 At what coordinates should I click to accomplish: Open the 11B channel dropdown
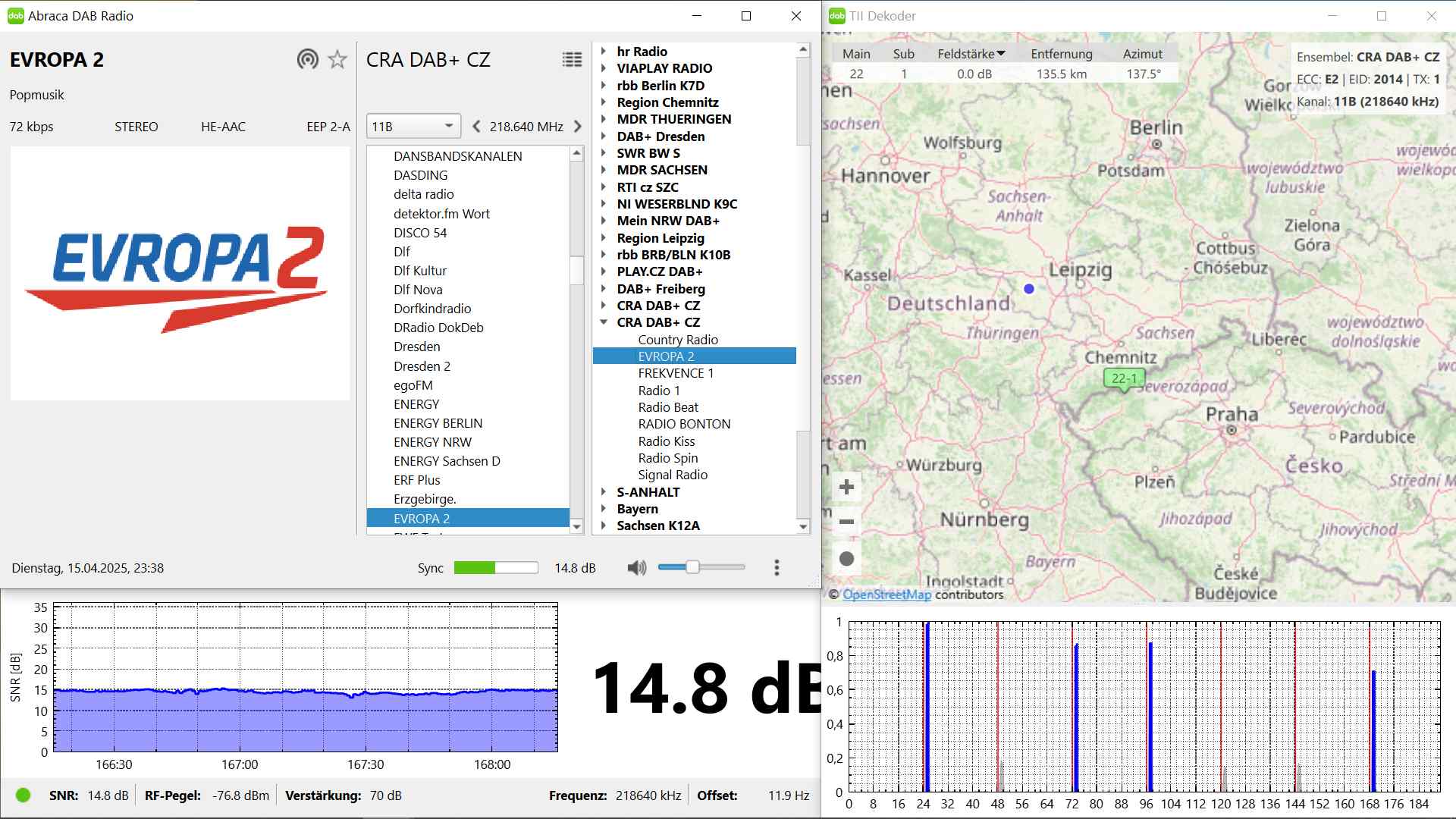(413, 127)
